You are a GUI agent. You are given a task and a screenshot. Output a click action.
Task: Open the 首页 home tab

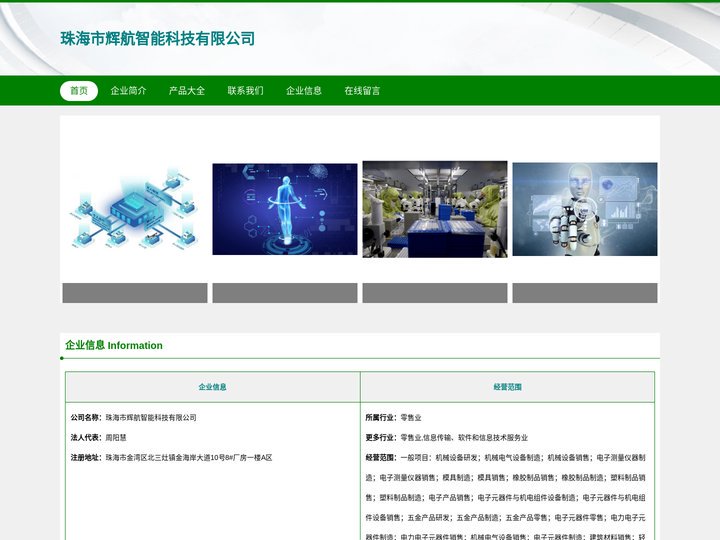tap(79, 91)
